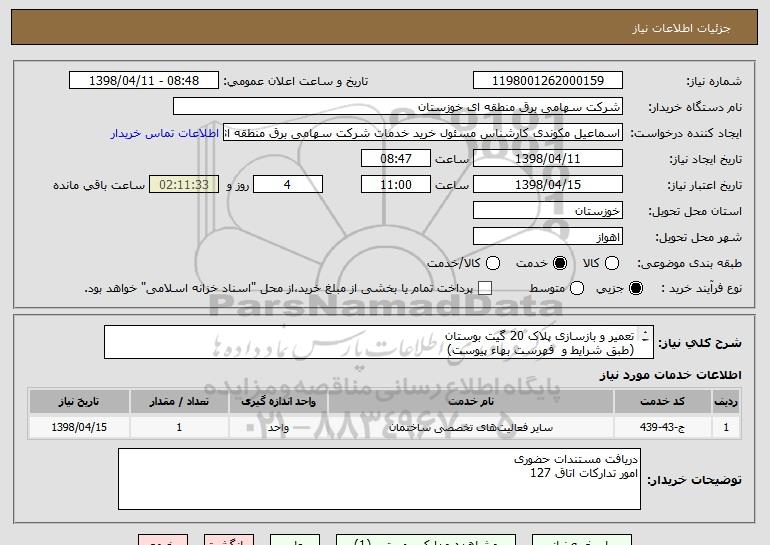Click the ساعت باقی مانده label

coord(99,185)
